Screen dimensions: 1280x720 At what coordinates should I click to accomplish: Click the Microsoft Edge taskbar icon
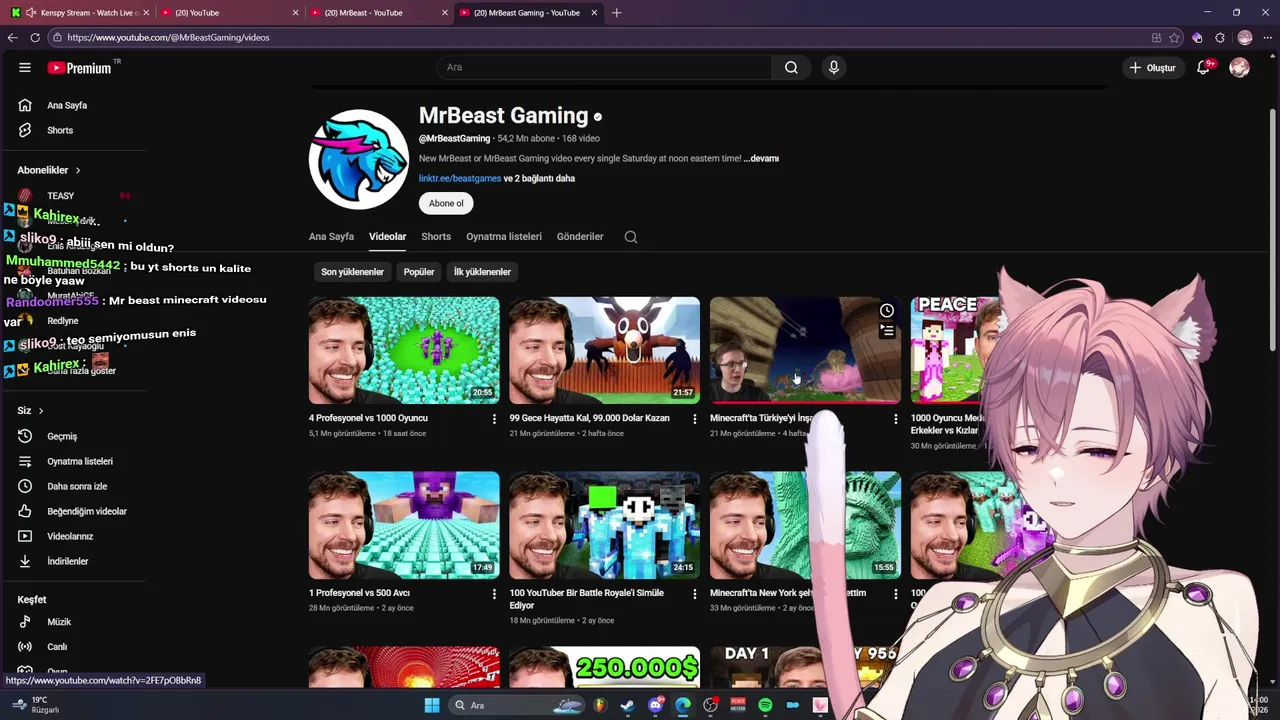(683, 705)
